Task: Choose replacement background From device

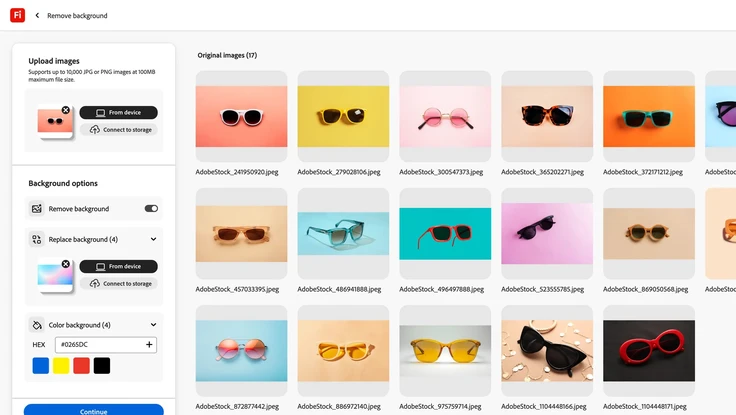Action: point(118,267)
